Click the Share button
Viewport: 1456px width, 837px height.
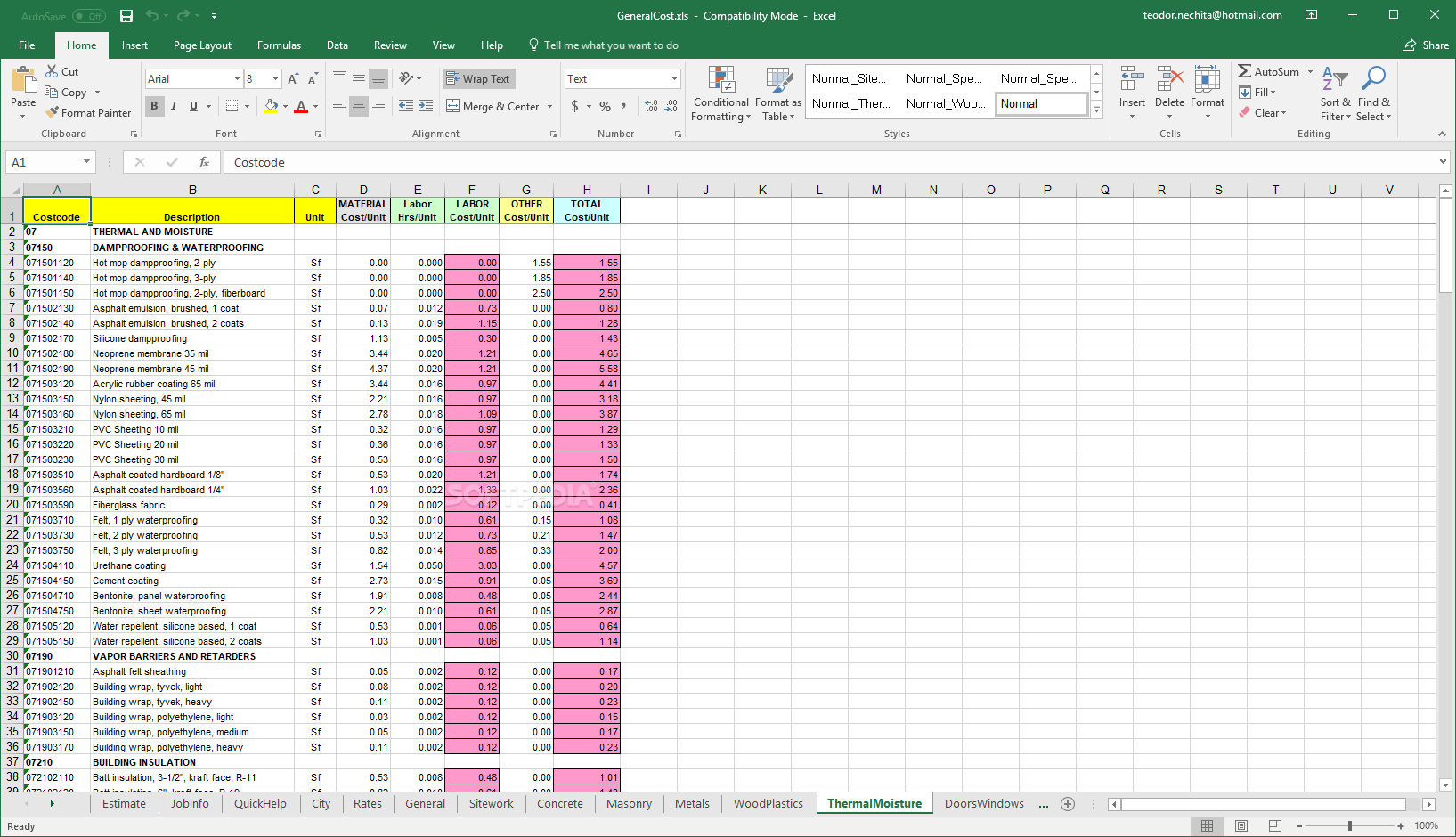tap(1426, 45)
